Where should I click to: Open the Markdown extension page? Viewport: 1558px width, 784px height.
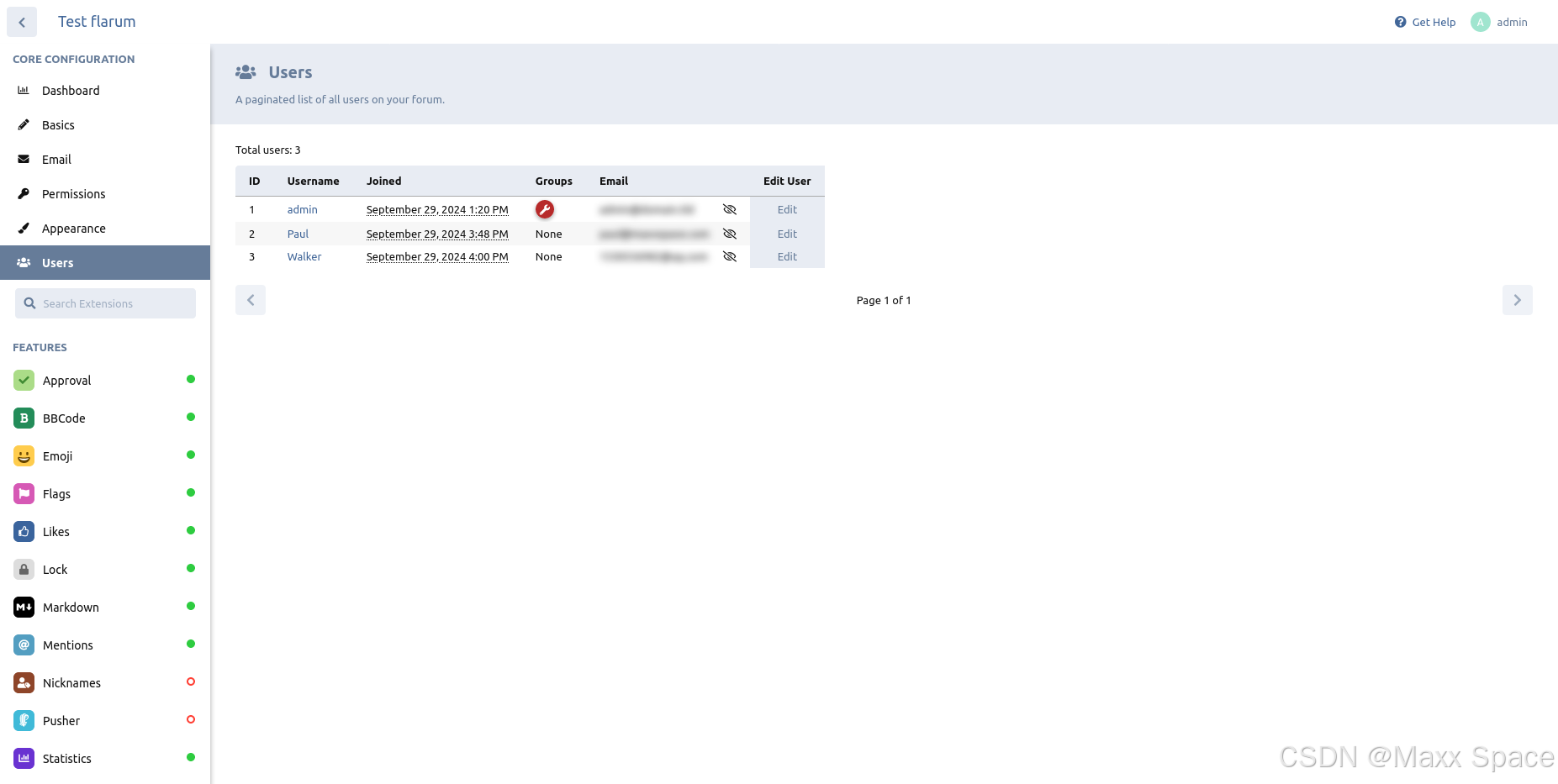point(105,608)
